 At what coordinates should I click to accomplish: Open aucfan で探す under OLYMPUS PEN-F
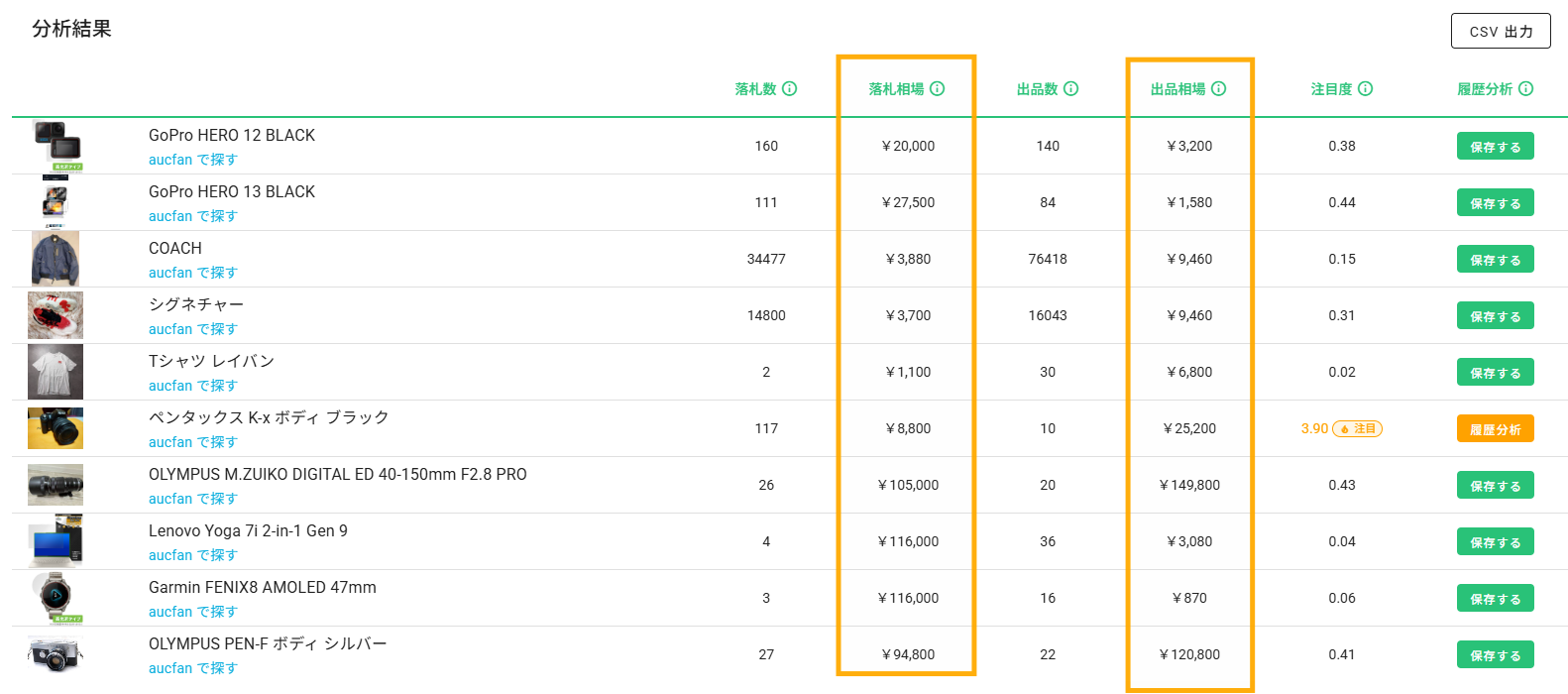click(193, 668)
